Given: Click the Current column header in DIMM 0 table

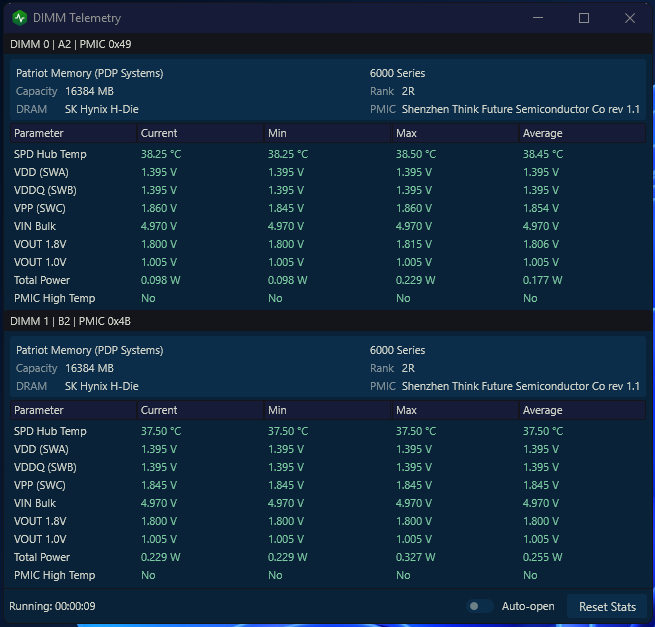Looking at the screenshot, I should tap(201, 133).
